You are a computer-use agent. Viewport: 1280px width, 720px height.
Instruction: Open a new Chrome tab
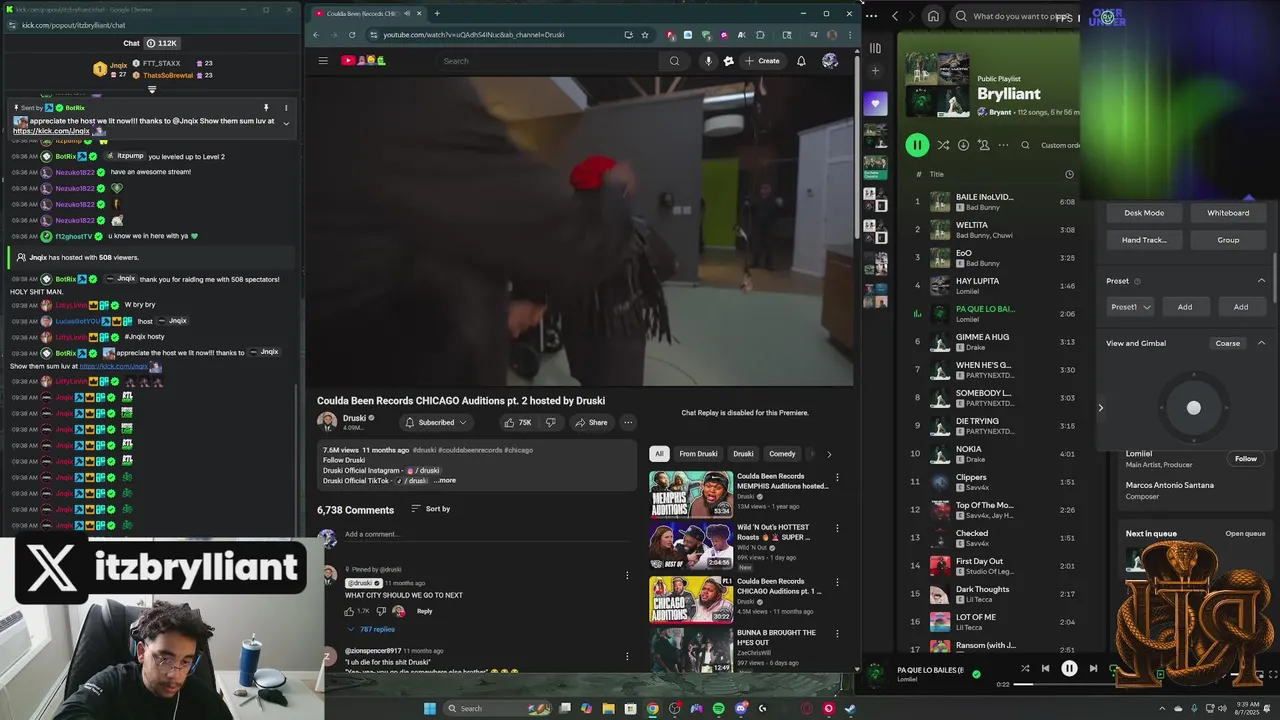click(x=437, y=14)
